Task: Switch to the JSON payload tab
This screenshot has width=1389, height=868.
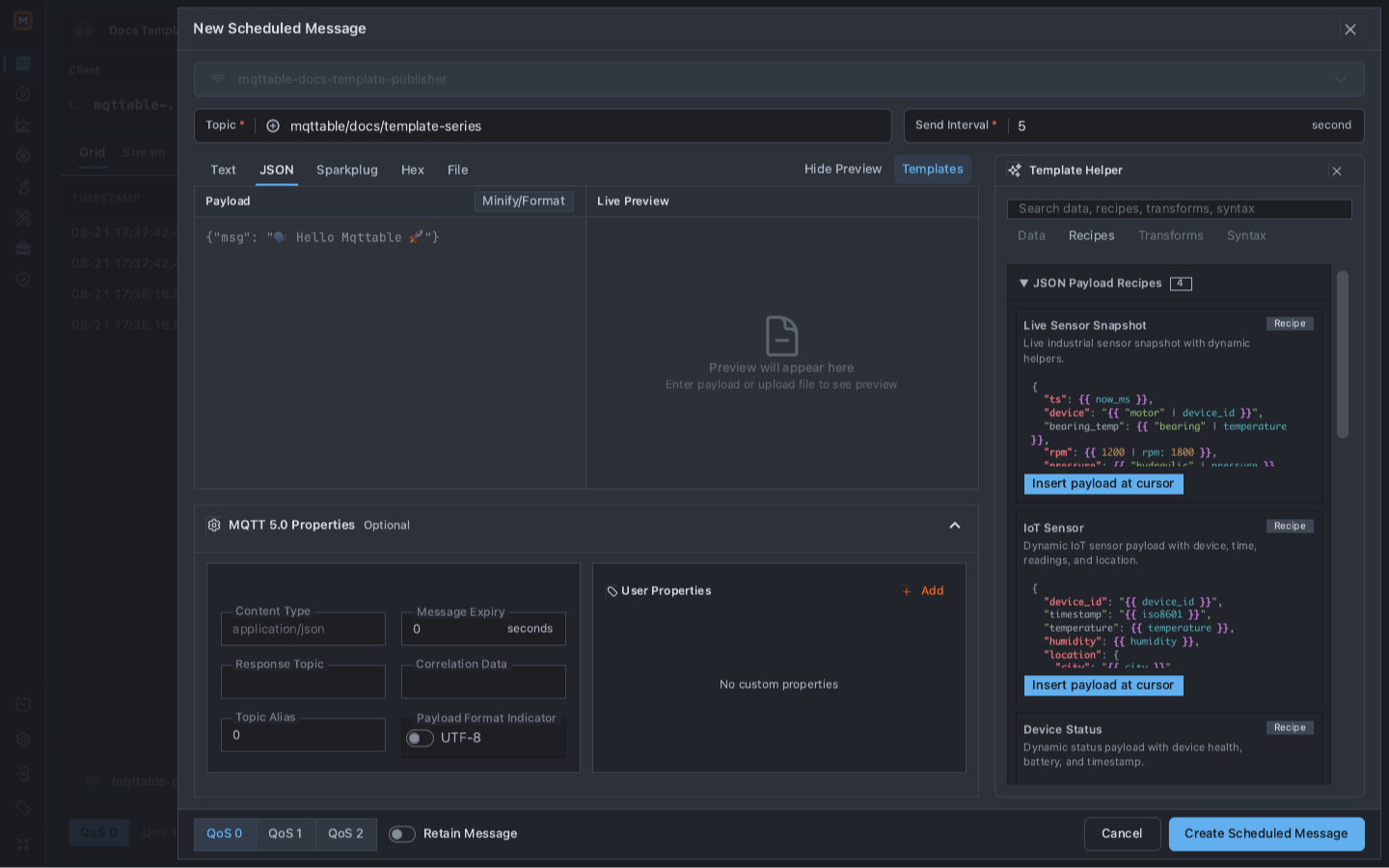Action: 277,171
